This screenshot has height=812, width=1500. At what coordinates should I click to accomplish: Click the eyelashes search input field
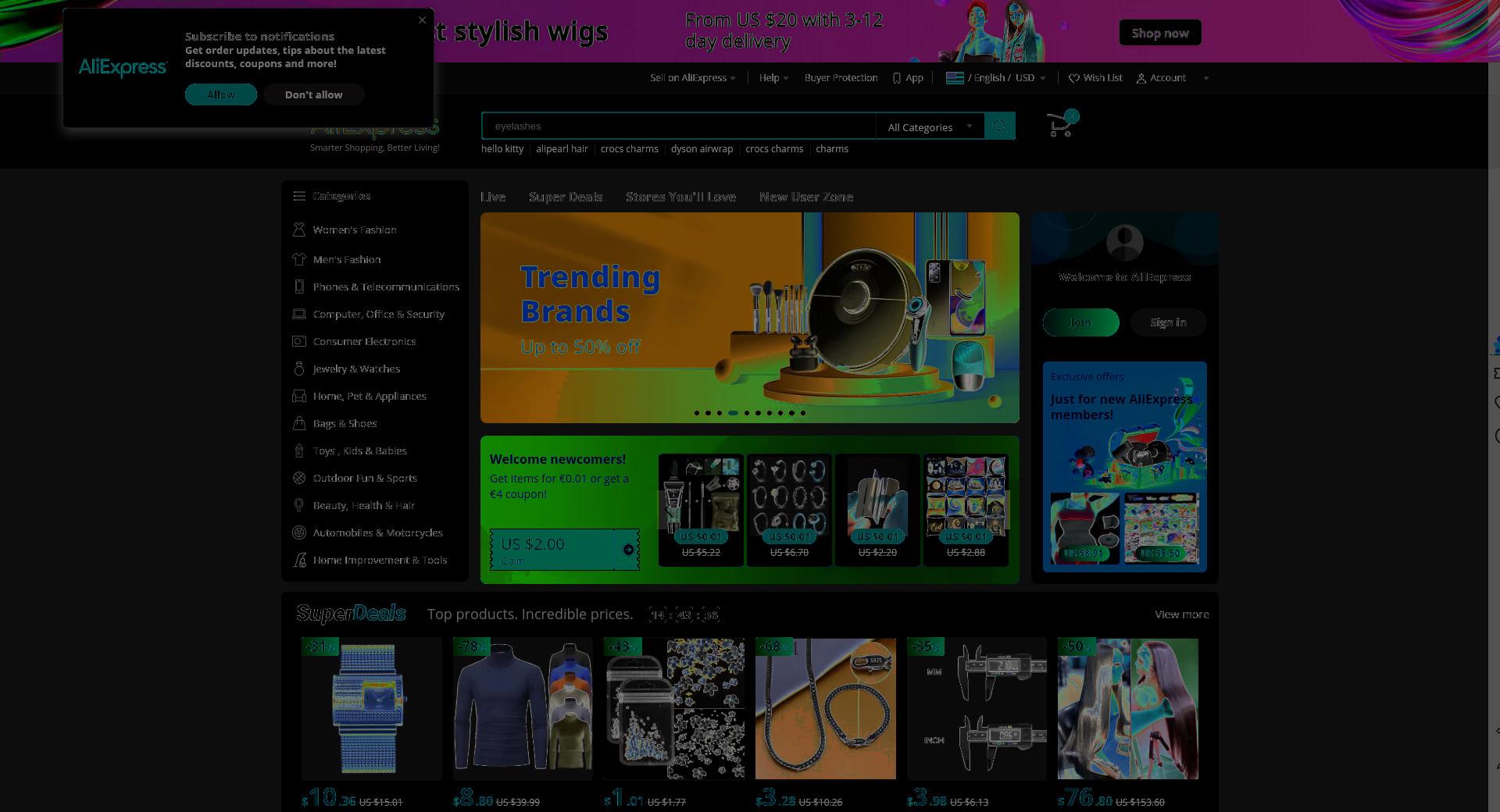click(678, 126)
